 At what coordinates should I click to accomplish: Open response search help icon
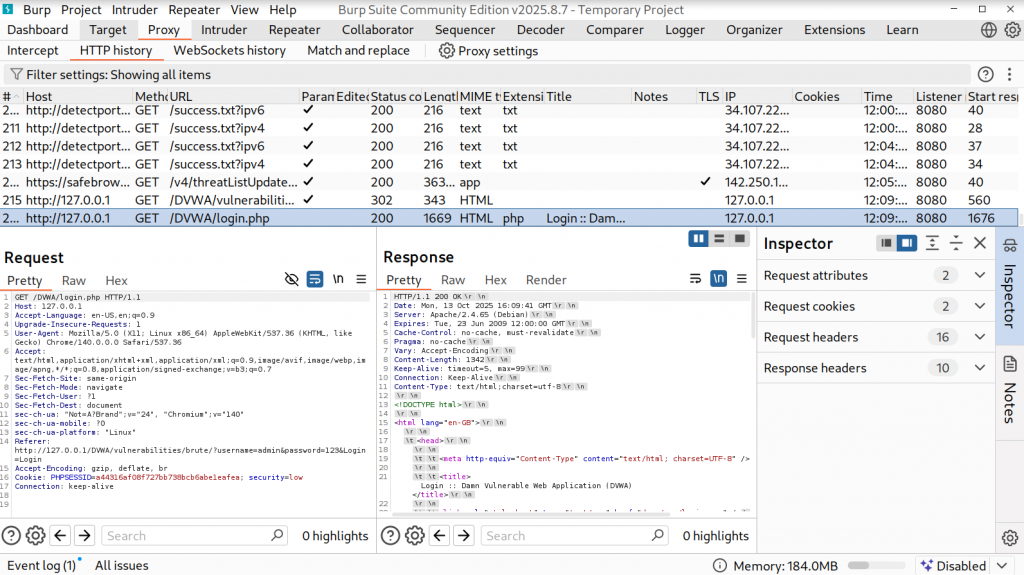click(391, 536)
